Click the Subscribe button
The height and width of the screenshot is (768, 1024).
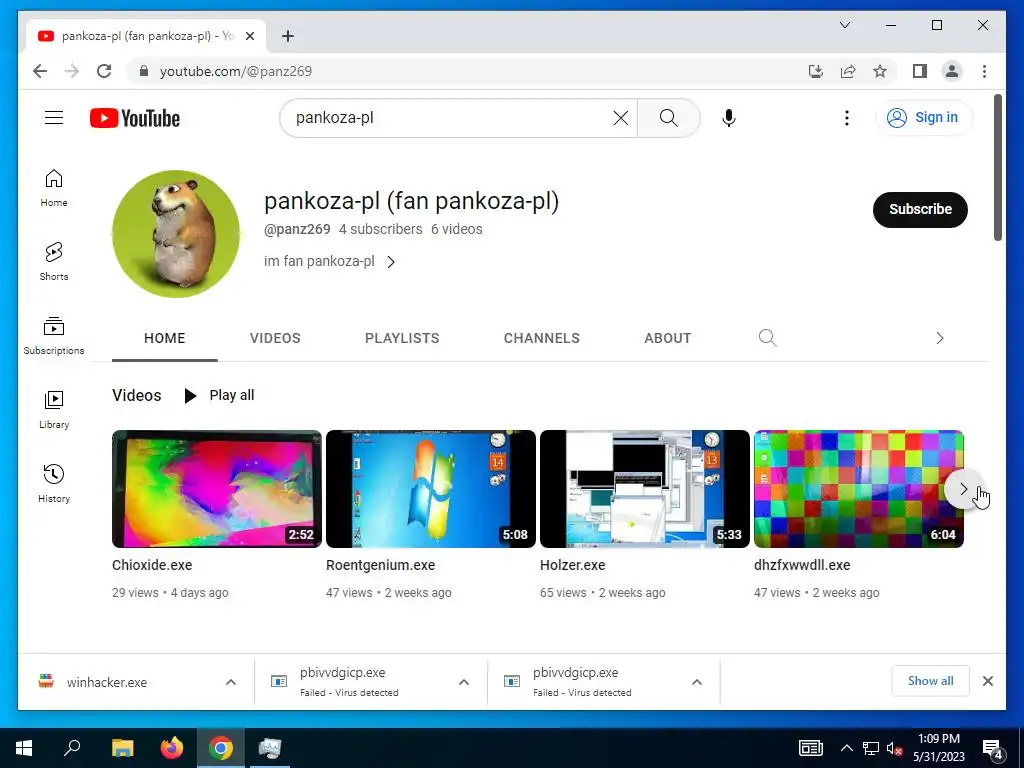point(920,210)
